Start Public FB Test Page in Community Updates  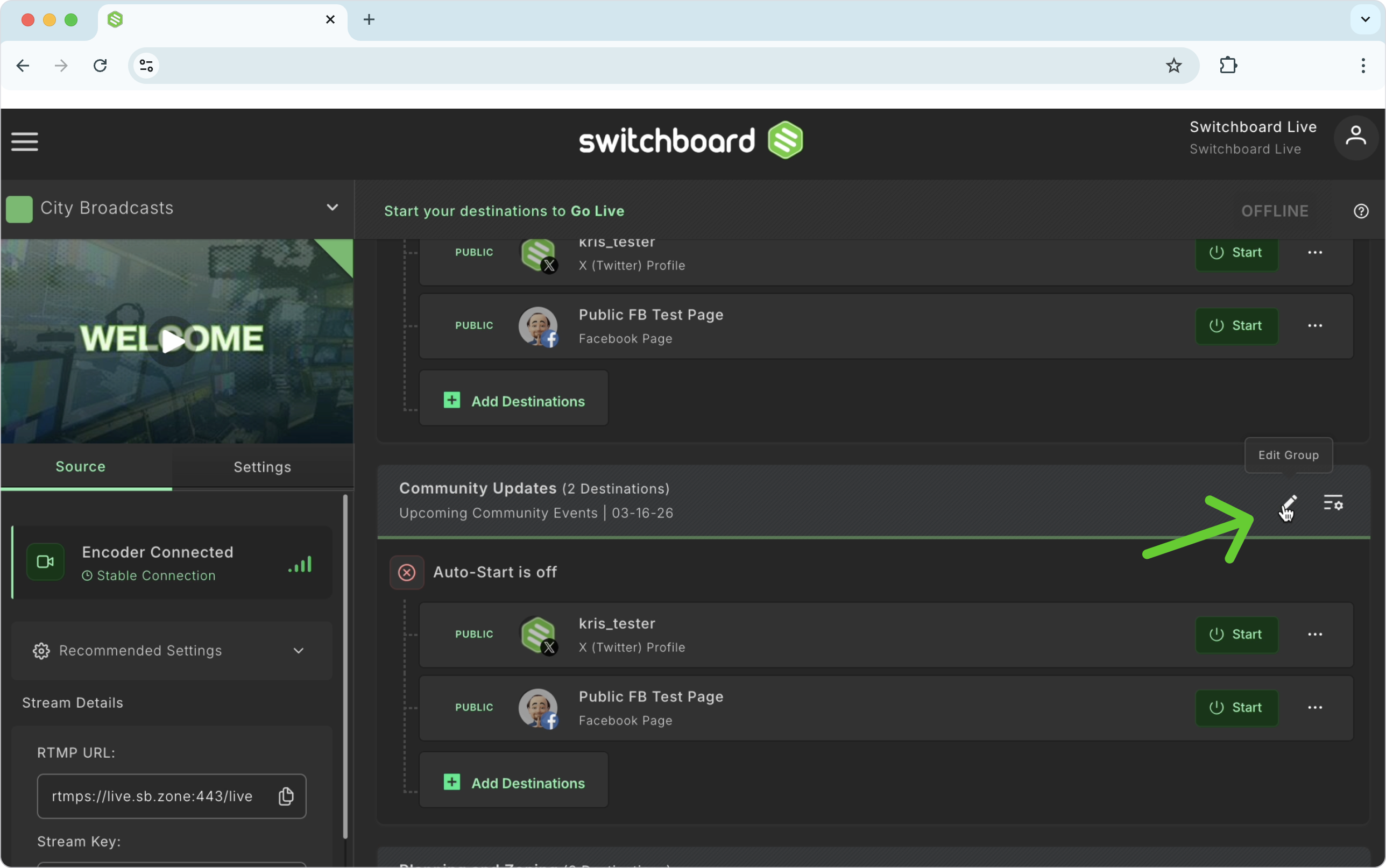pos(1237,707)
